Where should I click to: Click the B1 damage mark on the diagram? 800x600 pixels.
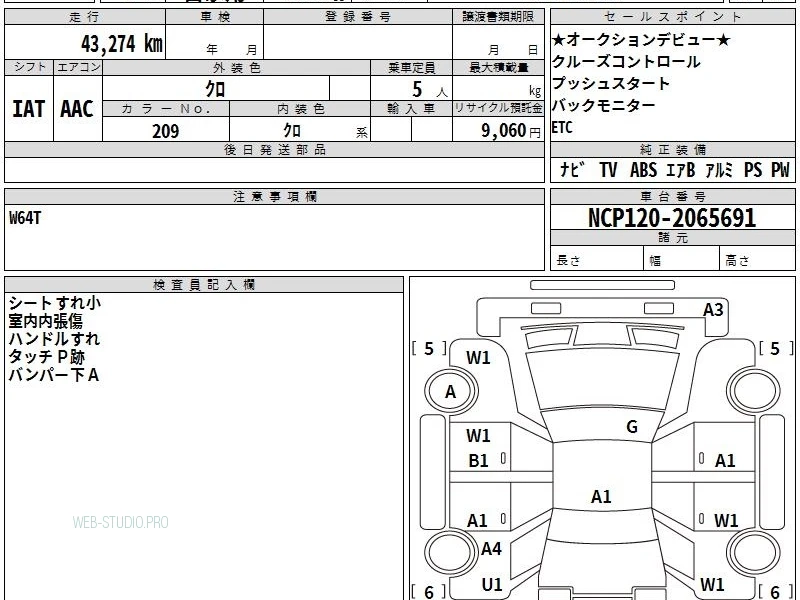478,461
